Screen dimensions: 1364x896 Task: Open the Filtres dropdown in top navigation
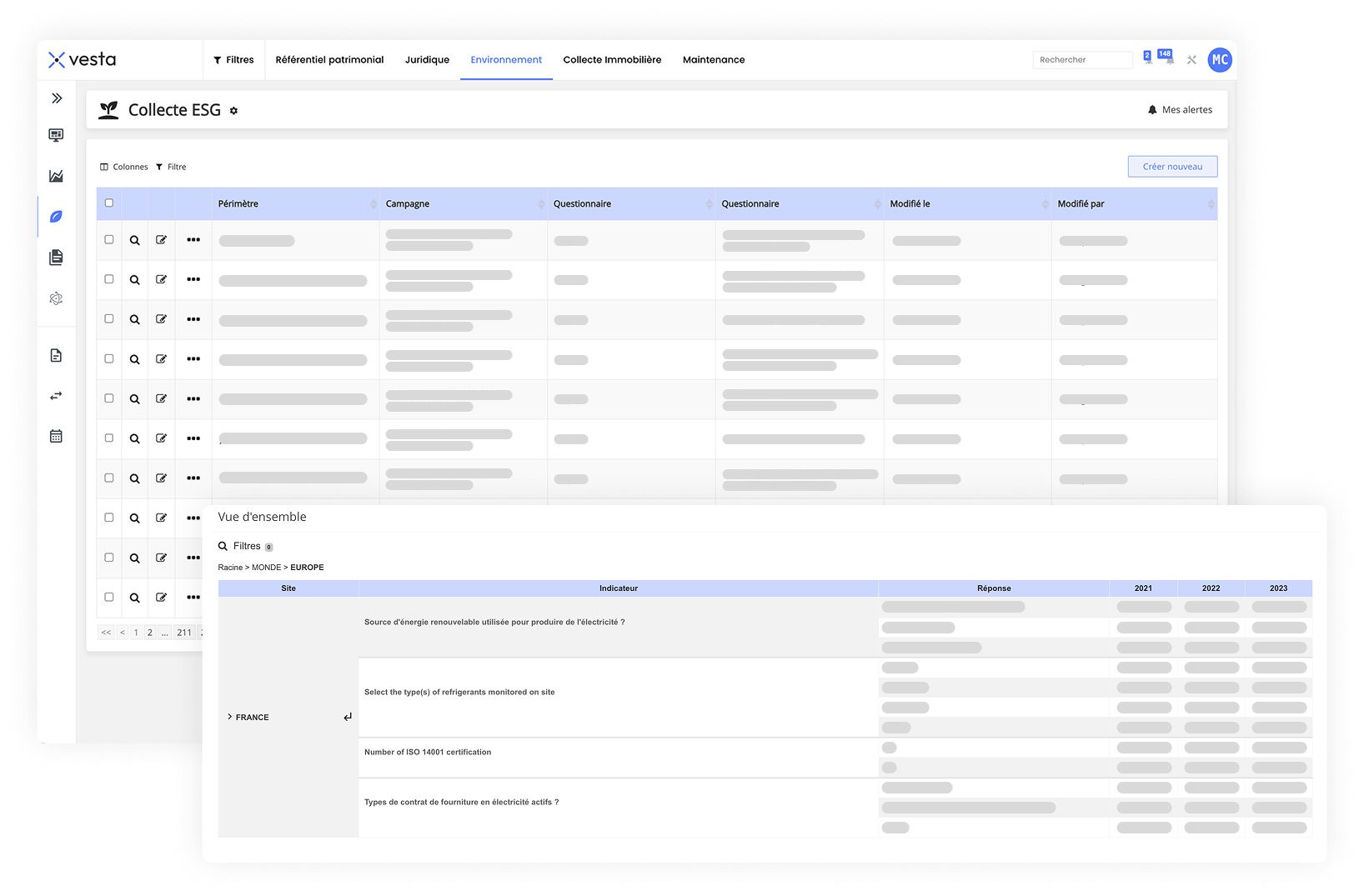[233, 60]
